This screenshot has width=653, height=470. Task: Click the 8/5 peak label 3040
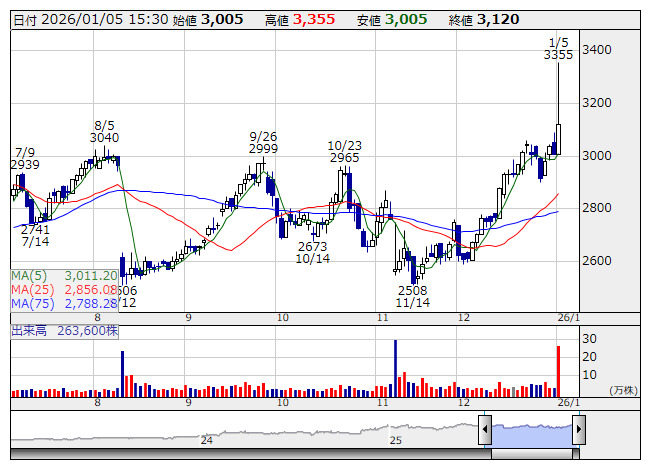pyautogui.click(x=104, y=138)
